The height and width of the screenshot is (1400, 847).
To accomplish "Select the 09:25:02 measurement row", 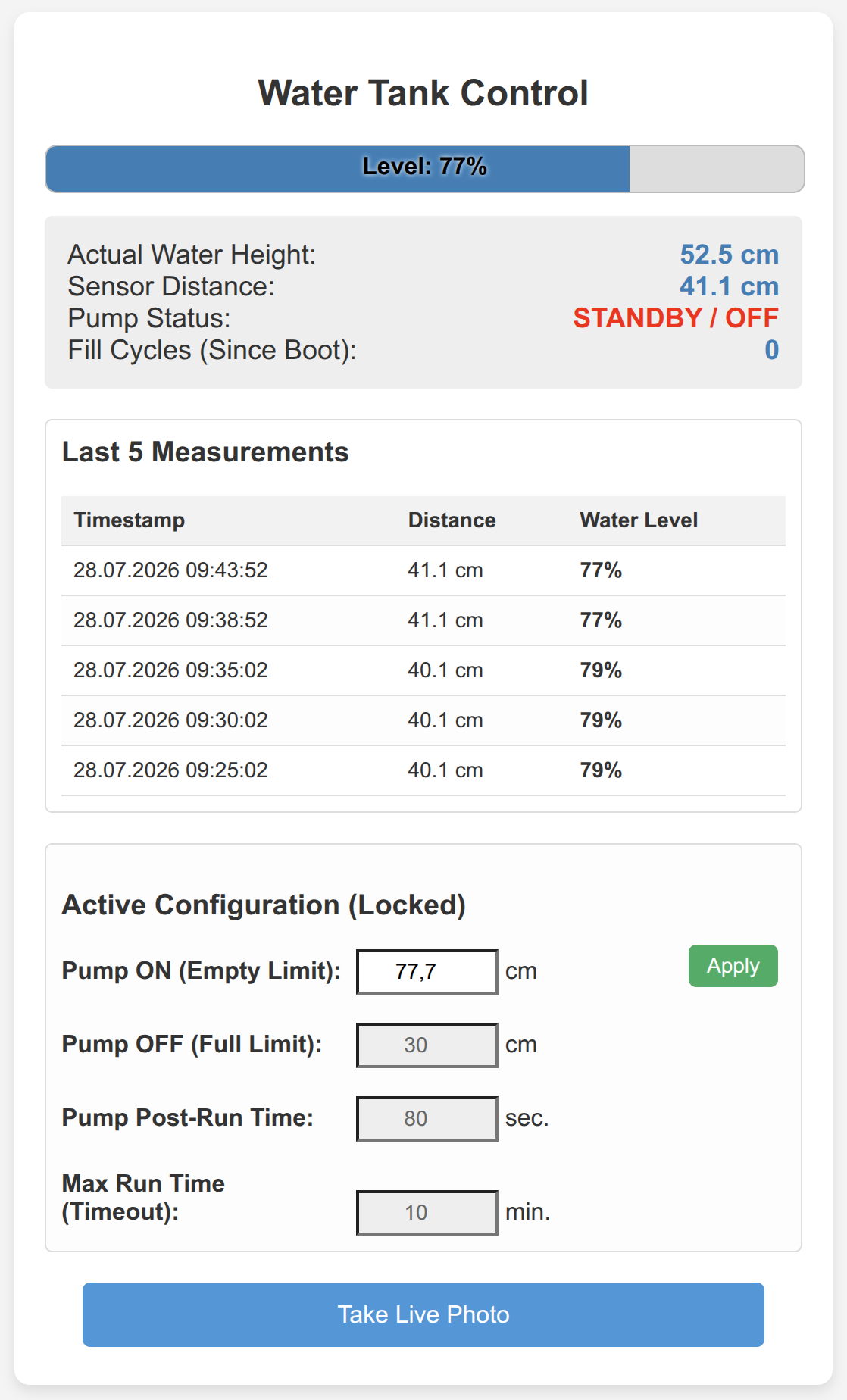I will [423, 770].
